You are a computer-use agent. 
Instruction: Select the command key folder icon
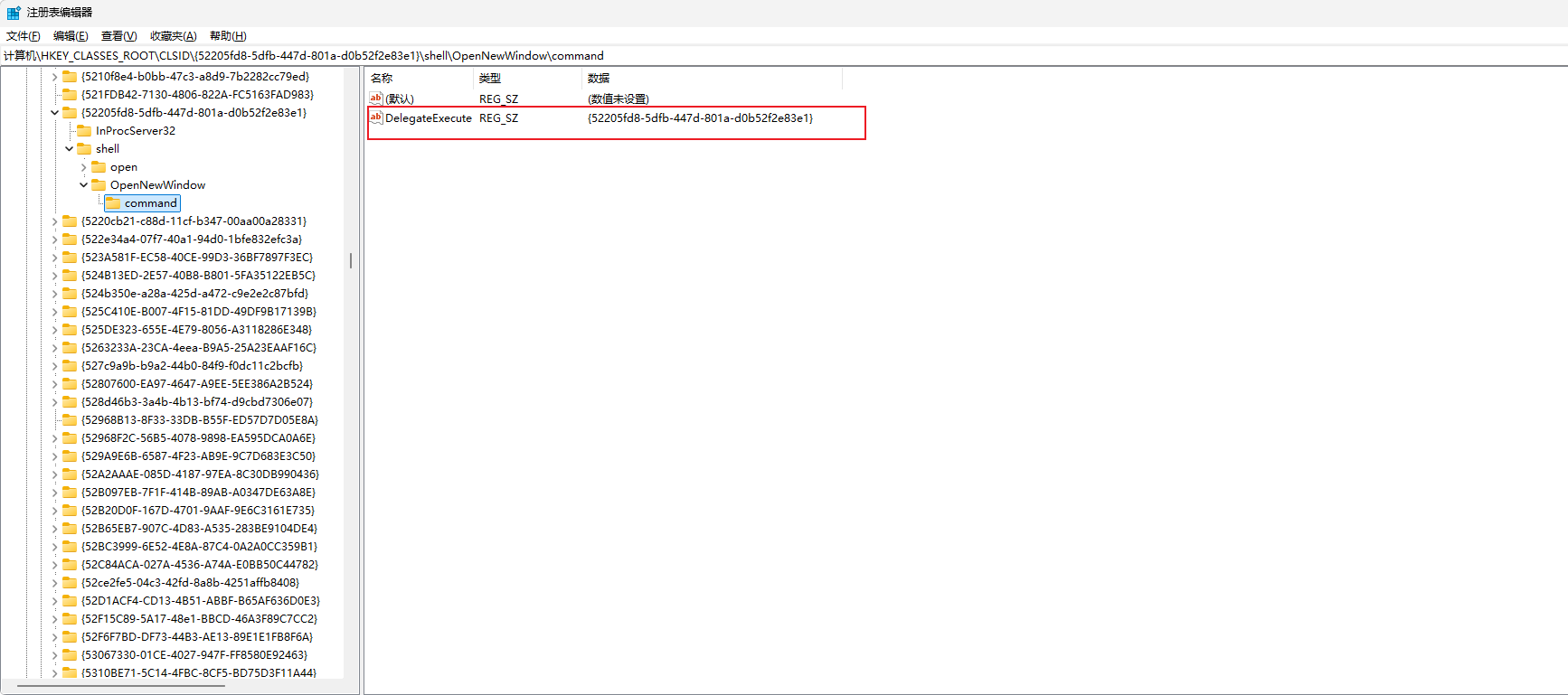pyautogui.click(x=113, y=203)
